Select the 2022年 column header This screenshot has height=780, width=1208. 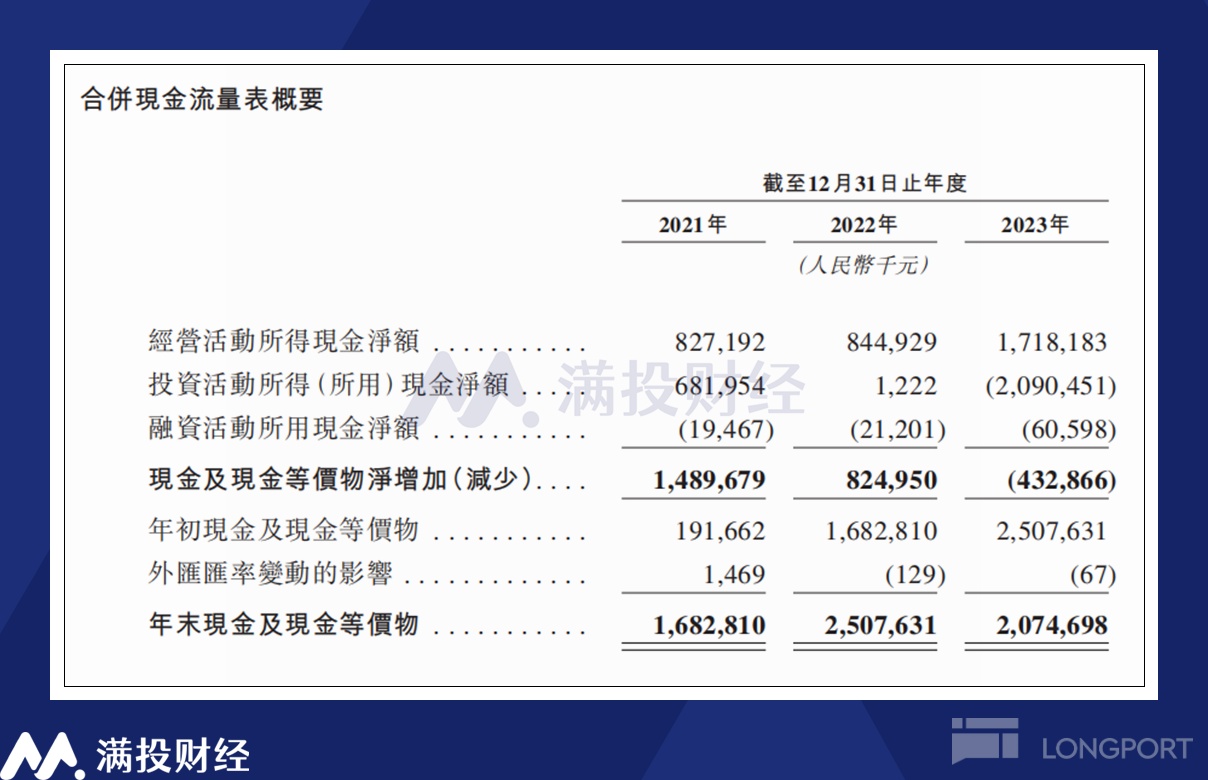pyautogui.click(x=864, y=225)
